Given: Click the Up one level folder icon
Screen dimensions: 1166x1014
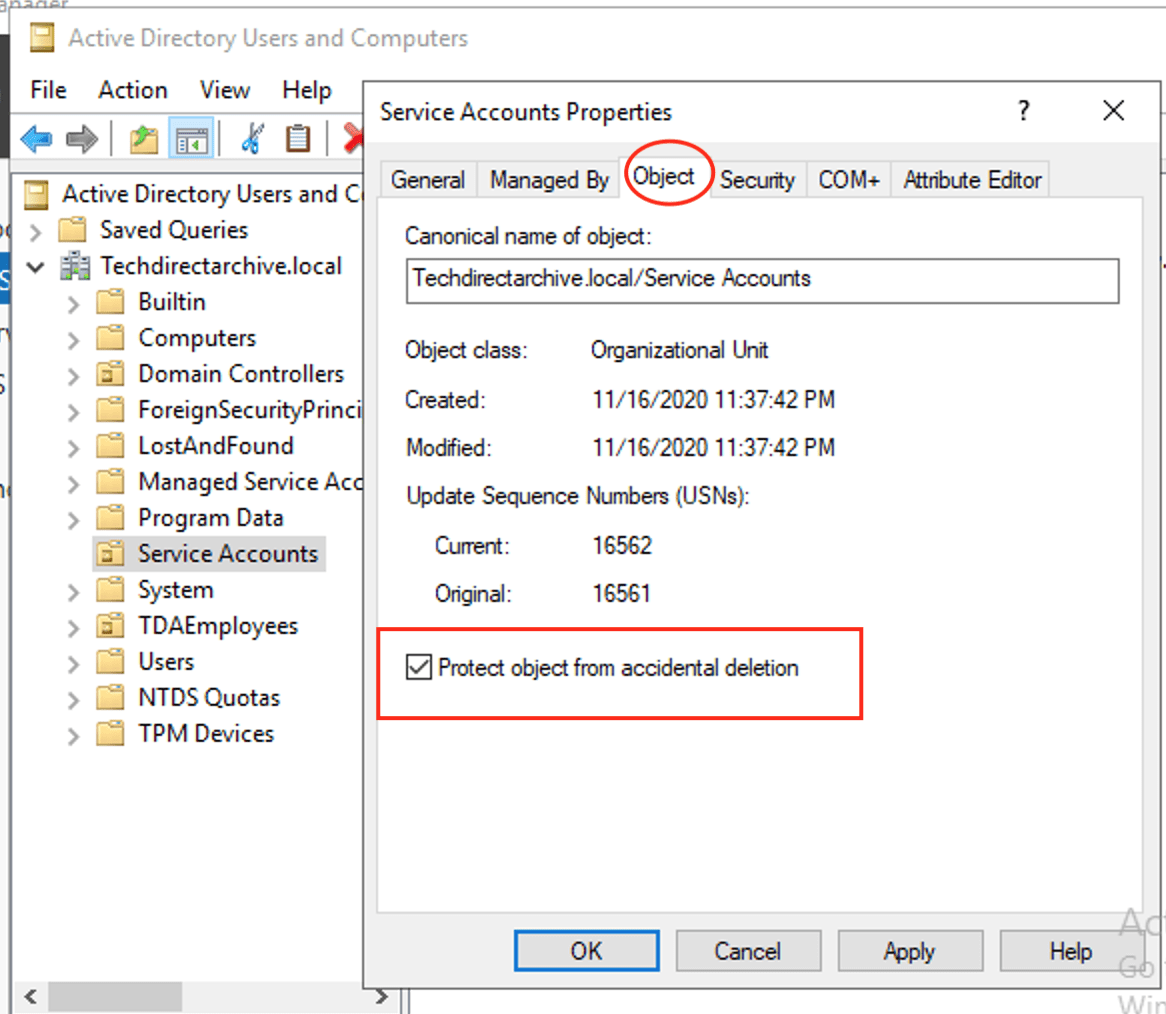Looking at the screenshot, I should pos(144,139).
